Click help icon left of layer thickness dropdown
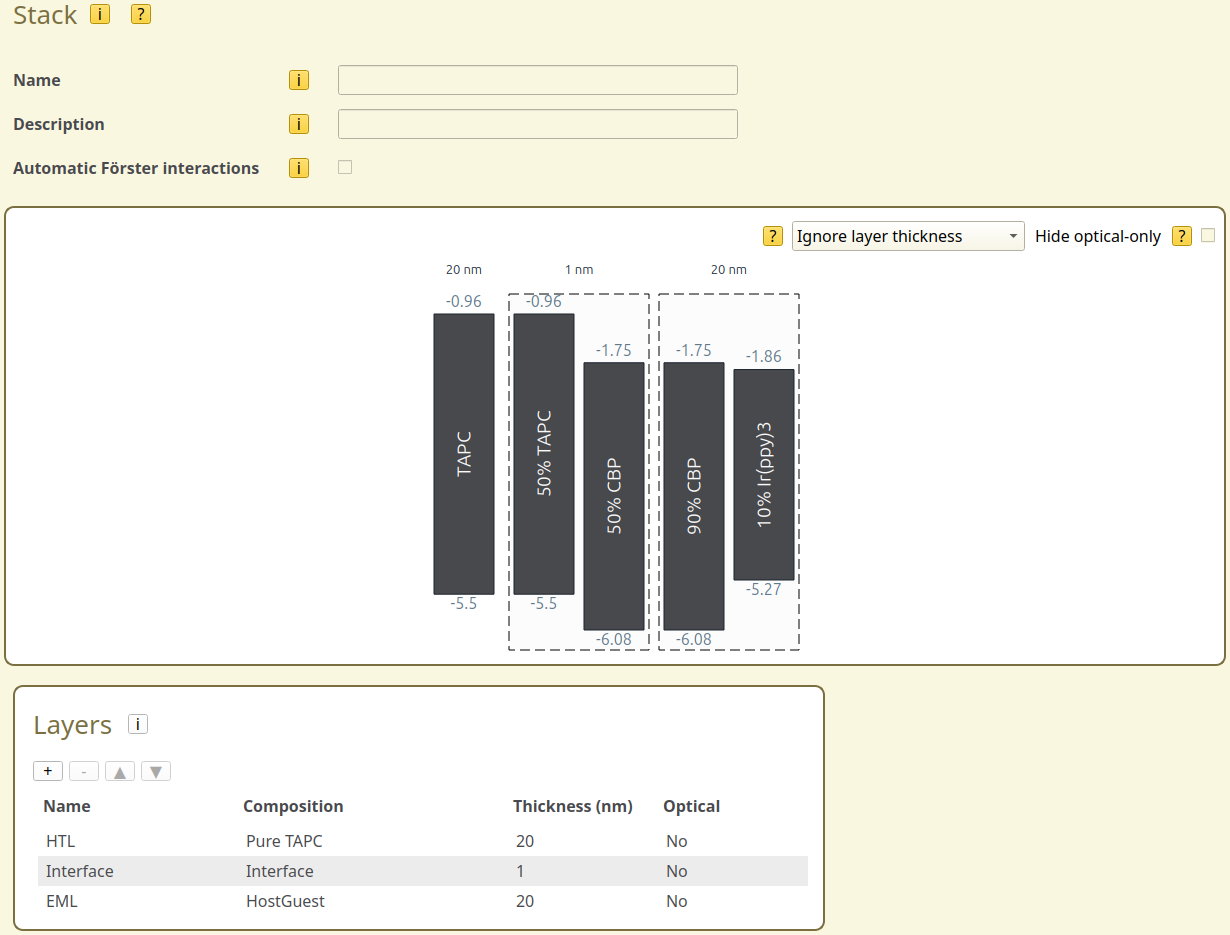The height and width of the screenshot is (935, 1230). click(x=773, y=236)
